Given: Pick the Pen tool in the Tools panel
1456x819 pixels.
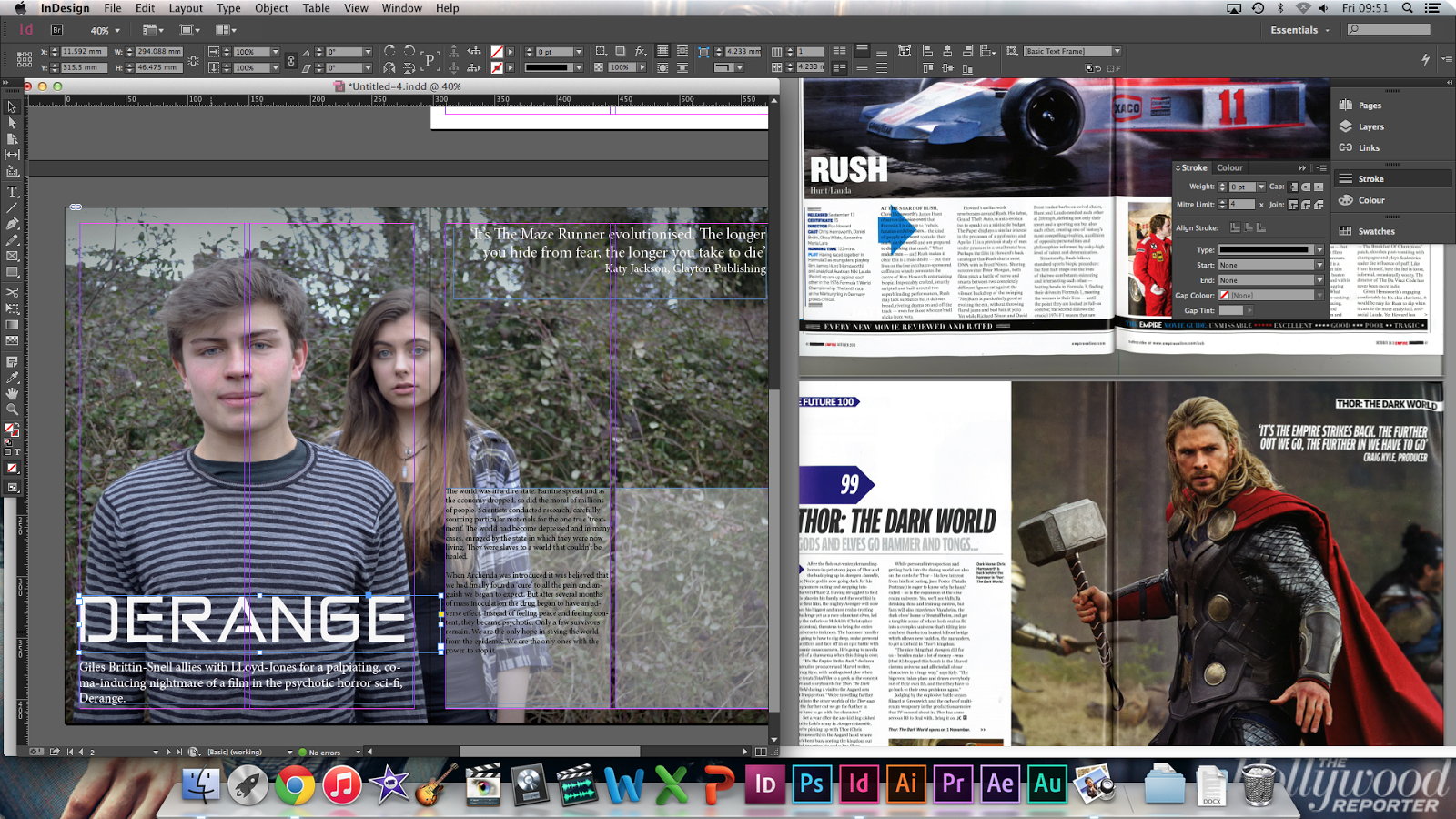Looking at the screenshot, I should click(12, 224).
